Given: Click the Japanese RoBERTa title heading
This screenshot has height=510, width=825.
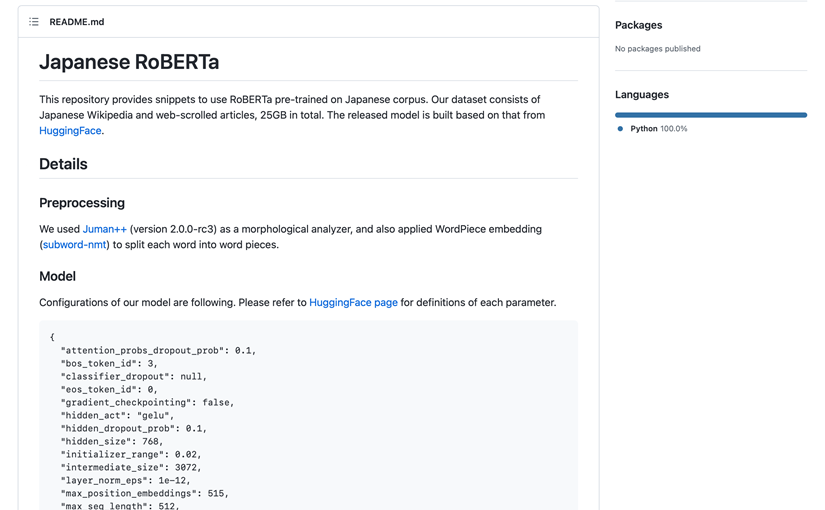Looking at the screenshot, I should (x=129, y=62).
